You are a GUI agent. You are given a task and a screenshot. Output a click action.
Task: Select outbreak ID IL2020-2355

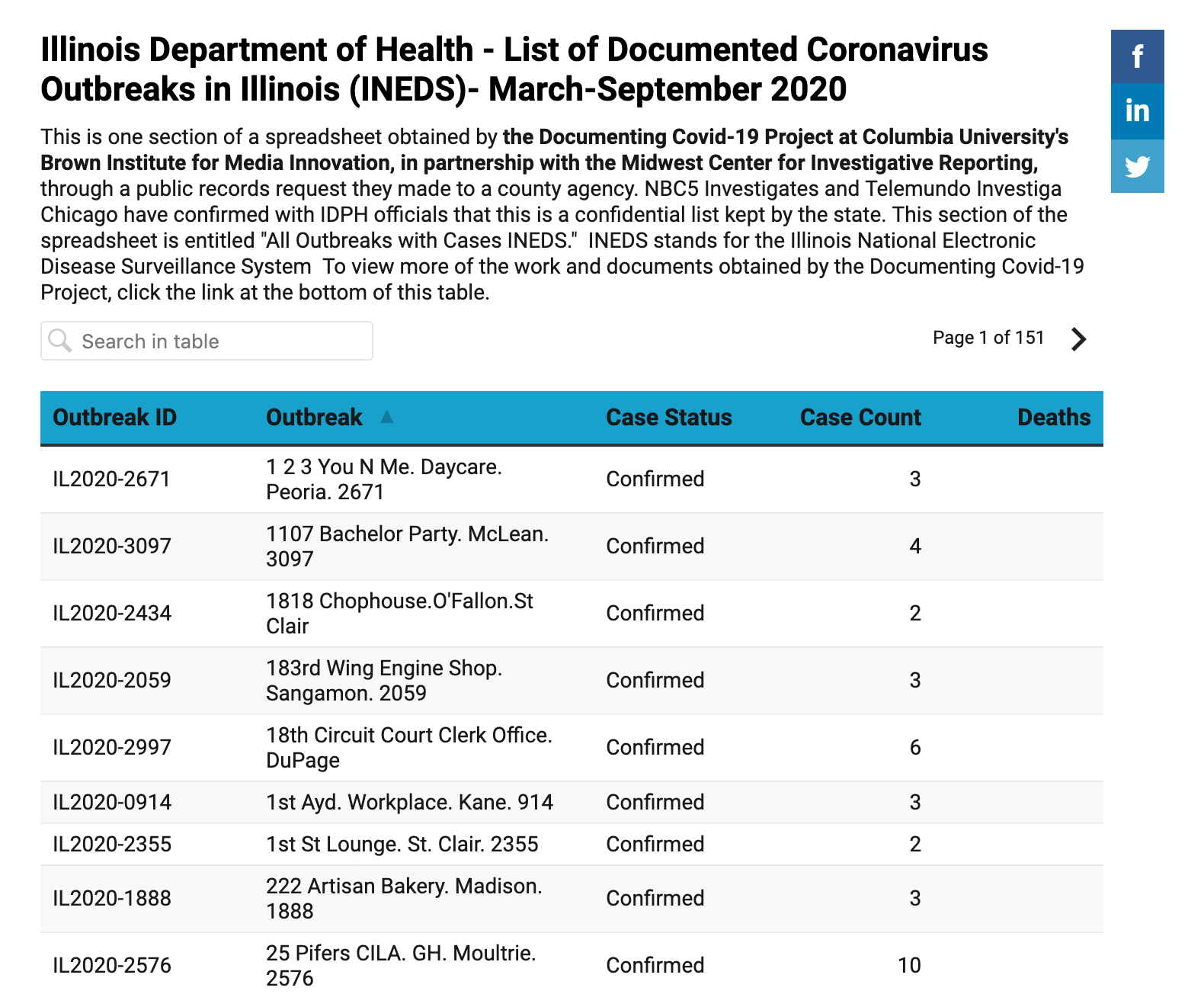coord(111,844)
